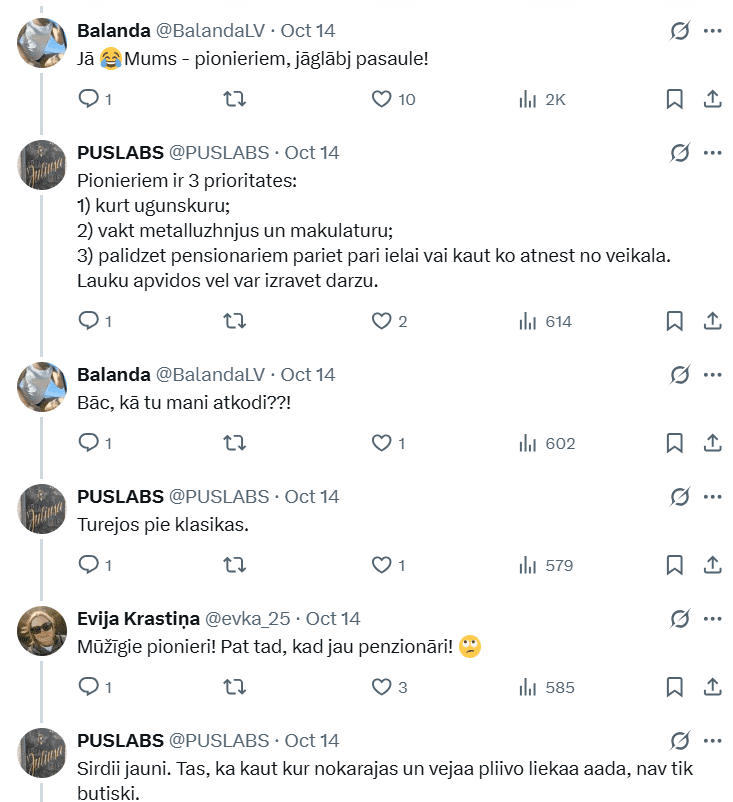
Task: View analytics showing 614 views
Action: [x=545, y=321]
